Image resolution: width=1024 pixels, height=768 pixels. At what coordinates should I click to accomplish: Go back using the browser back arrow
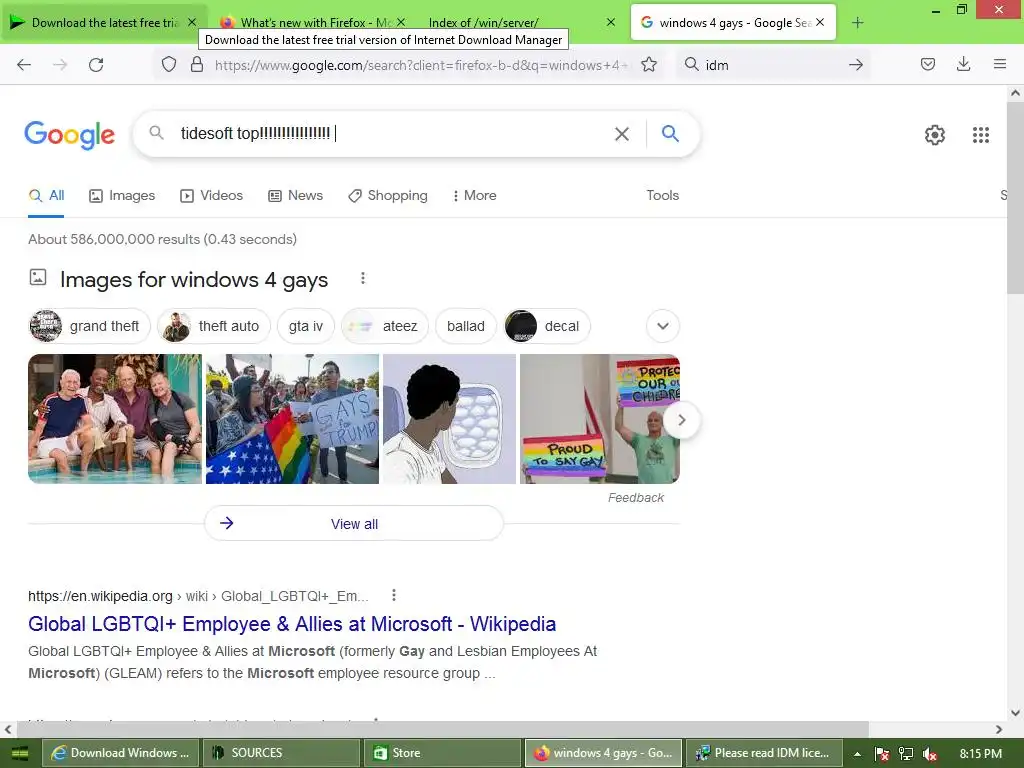(x=24, y=65)
